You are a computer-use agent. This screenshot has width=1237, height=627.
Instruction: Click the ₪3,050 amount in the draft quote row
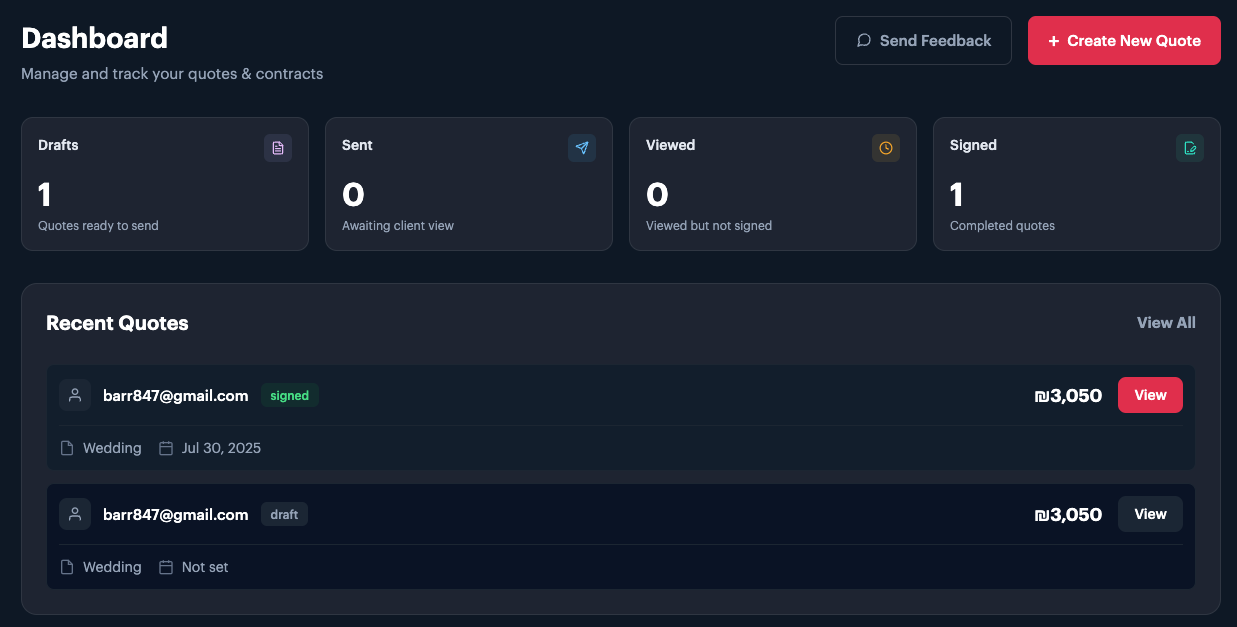pos(1068,514)
